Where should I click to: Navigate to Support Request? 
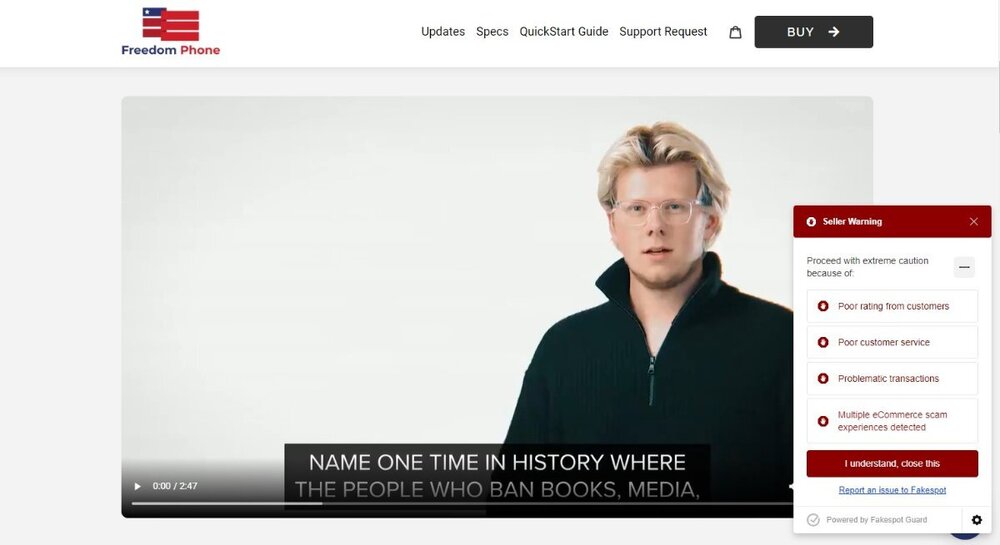(x=663, y=32)
